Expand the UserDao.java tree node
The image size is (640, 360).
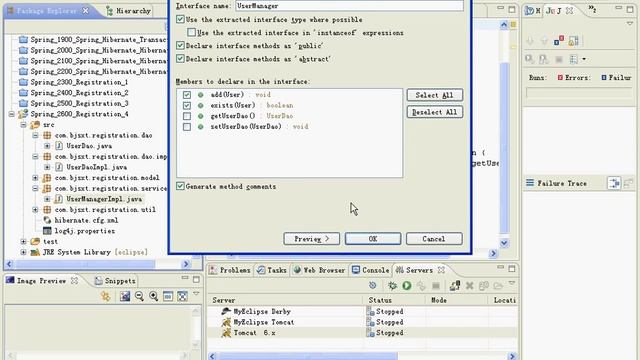click(47, 146)
